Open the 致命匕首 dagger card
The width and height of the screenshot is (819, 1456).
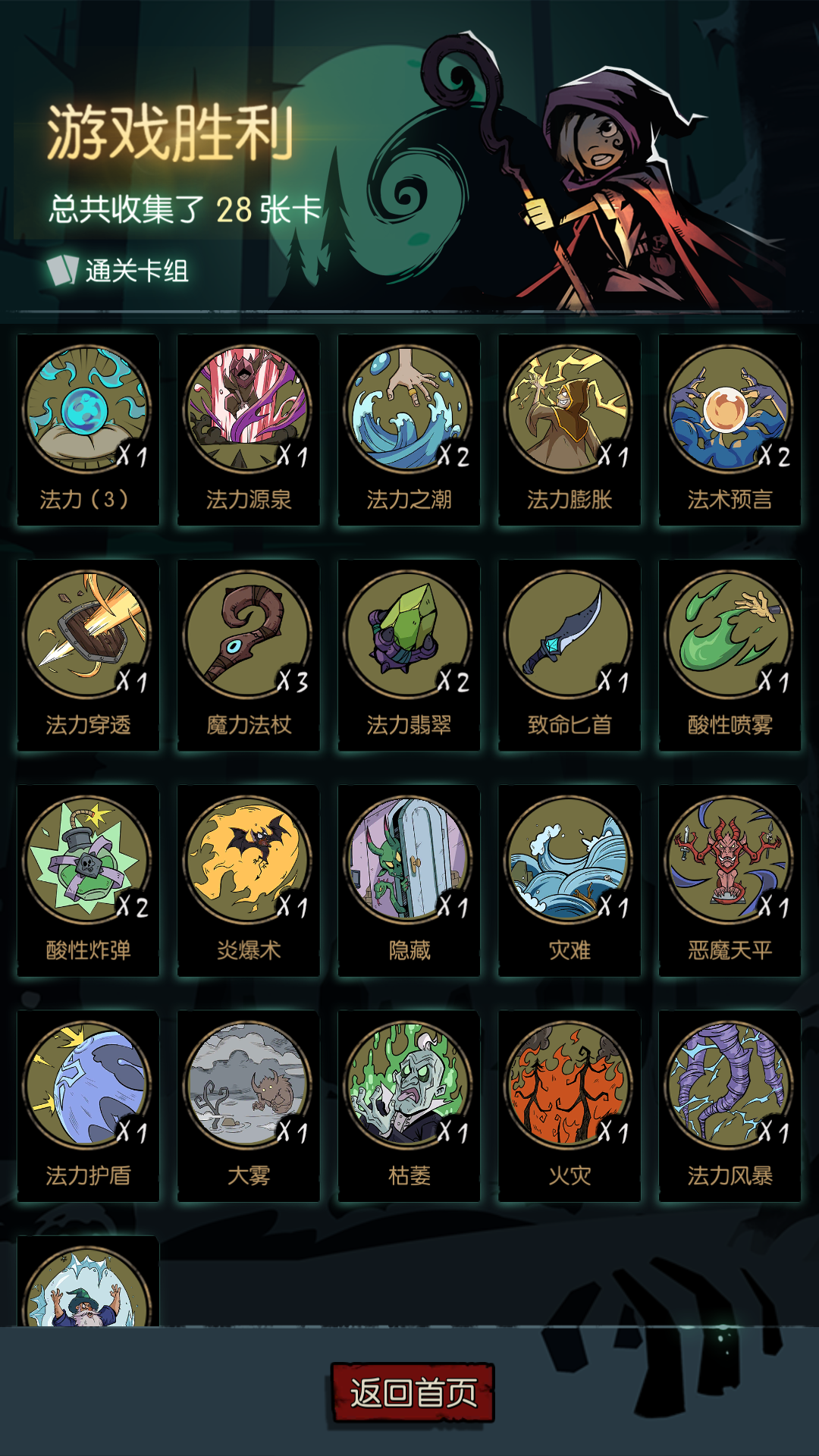pos(570,655)
